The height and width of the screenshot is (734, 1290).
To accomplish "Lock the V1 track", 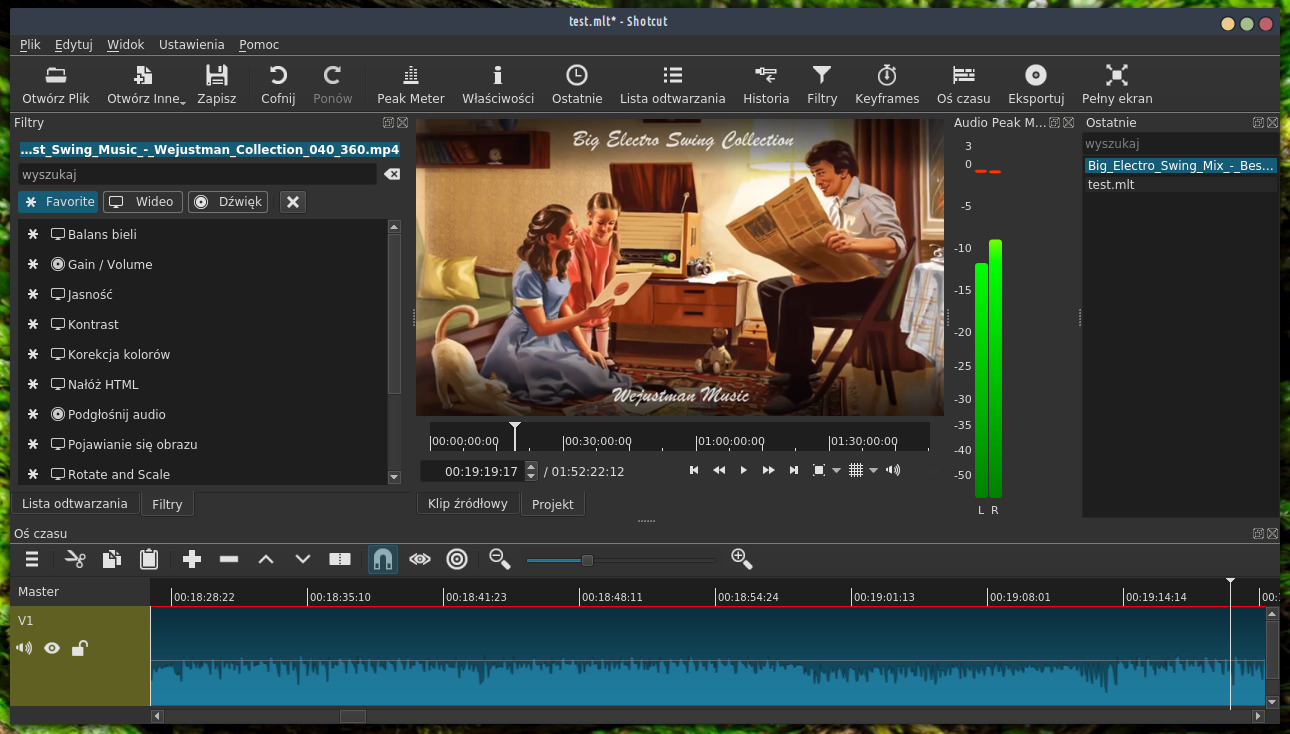I will [x=79, y=648].
